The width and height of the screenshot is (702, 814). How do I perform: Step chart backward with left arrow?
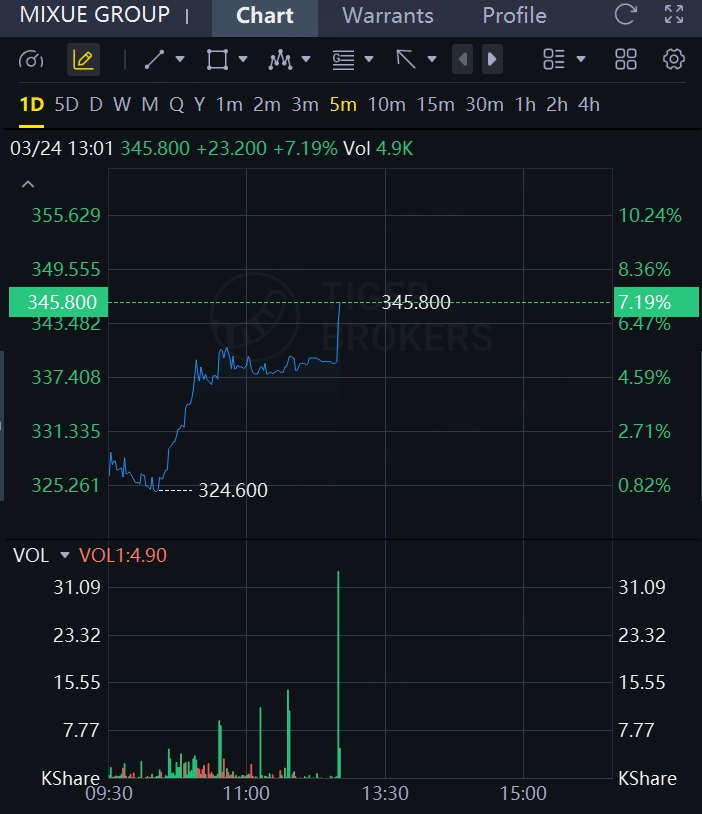click(x=462, y=59)
